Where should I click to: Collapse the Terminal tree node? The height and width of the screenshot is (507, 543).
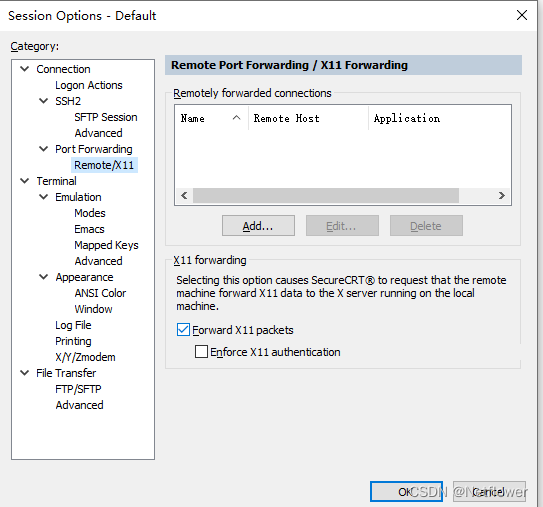pyautogui.click(x=25, y=181)
